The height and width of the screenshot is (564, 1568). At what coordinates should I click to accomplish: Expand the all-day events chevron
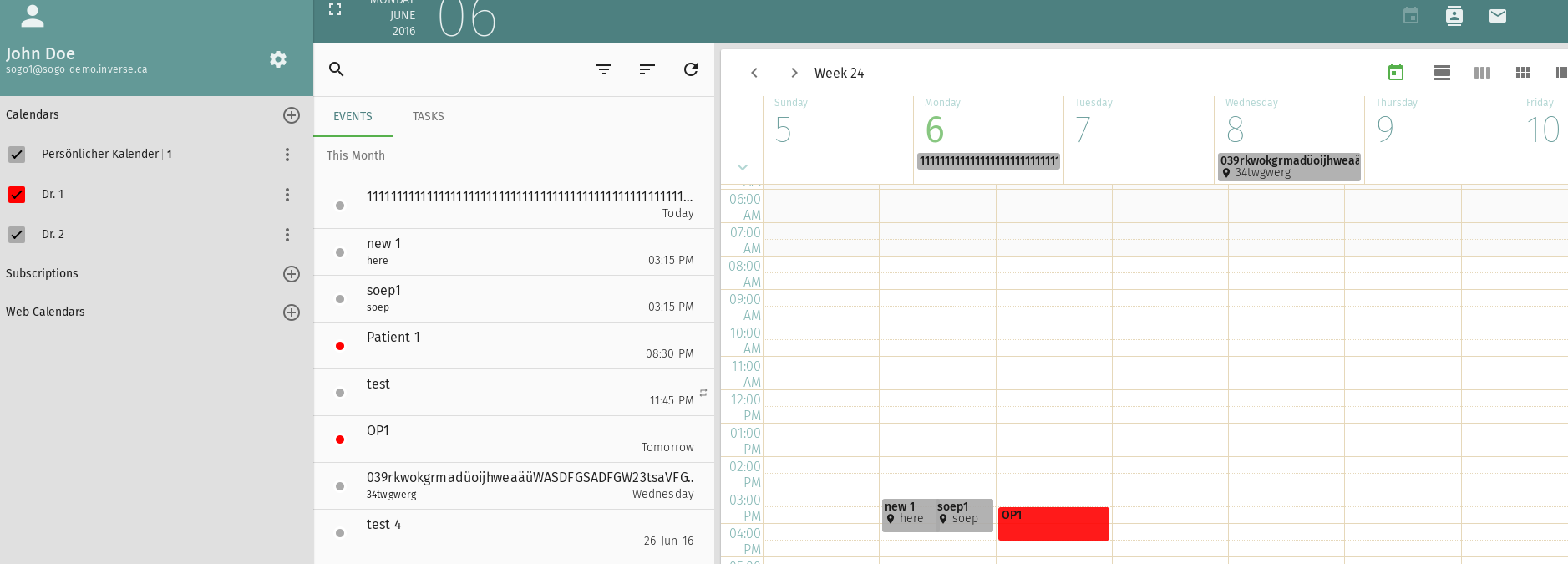[743, 167]
